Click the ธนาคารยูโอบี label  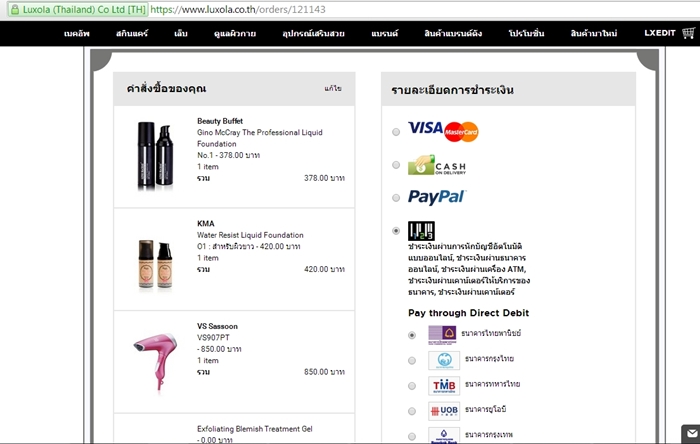point(485,409)
